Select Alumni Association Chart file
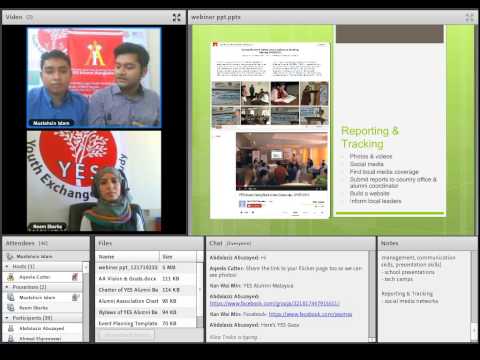480x360 pixels. [146, 301]
